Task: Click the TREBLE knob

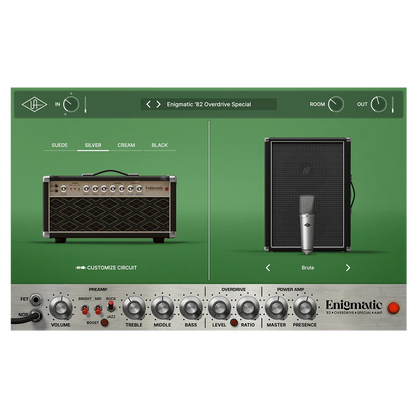Action: (134, 307)
